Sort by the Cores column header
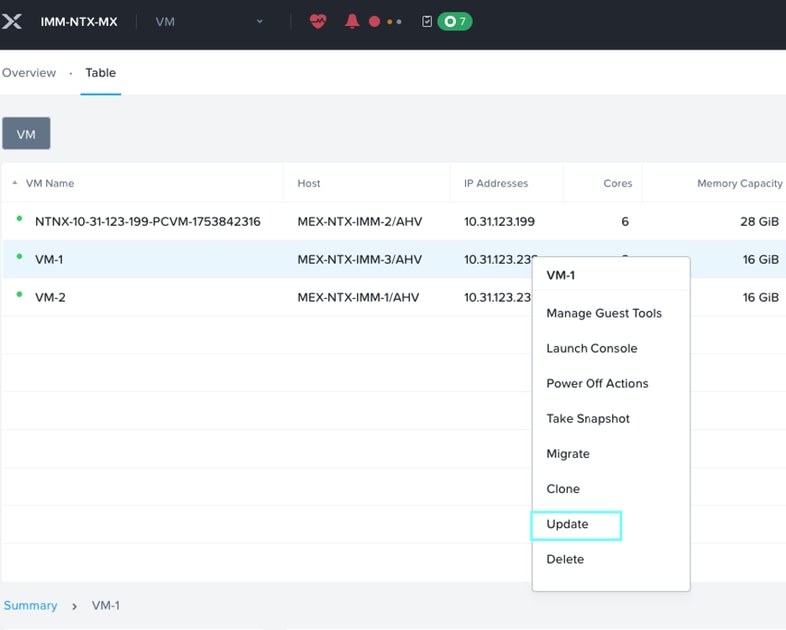The width and height of the screenshot is (786, 630). pos(618,183)
